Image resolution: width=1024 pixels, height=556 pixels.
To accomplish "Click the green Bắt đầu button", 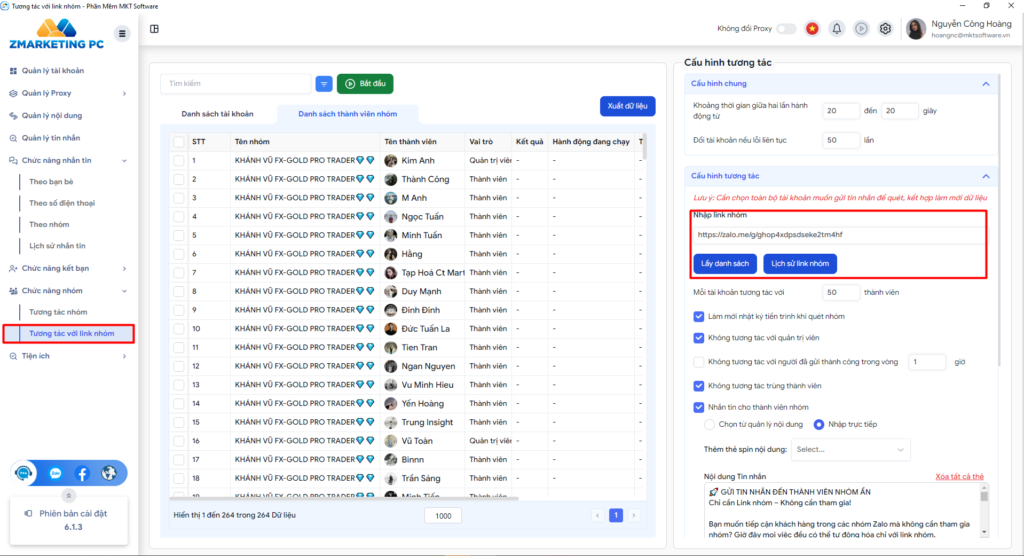I will pyautogui.click(x=365, y=84).
